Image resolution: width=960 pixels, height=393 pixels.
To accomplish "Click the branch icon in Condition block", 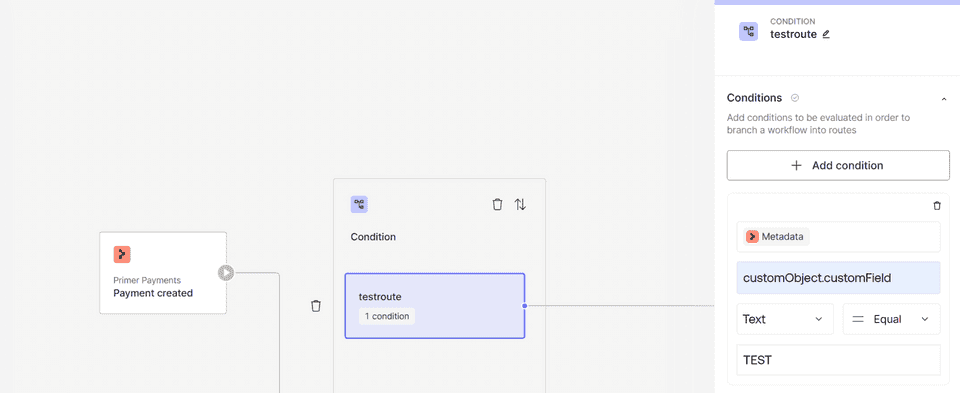I will 359,204.
